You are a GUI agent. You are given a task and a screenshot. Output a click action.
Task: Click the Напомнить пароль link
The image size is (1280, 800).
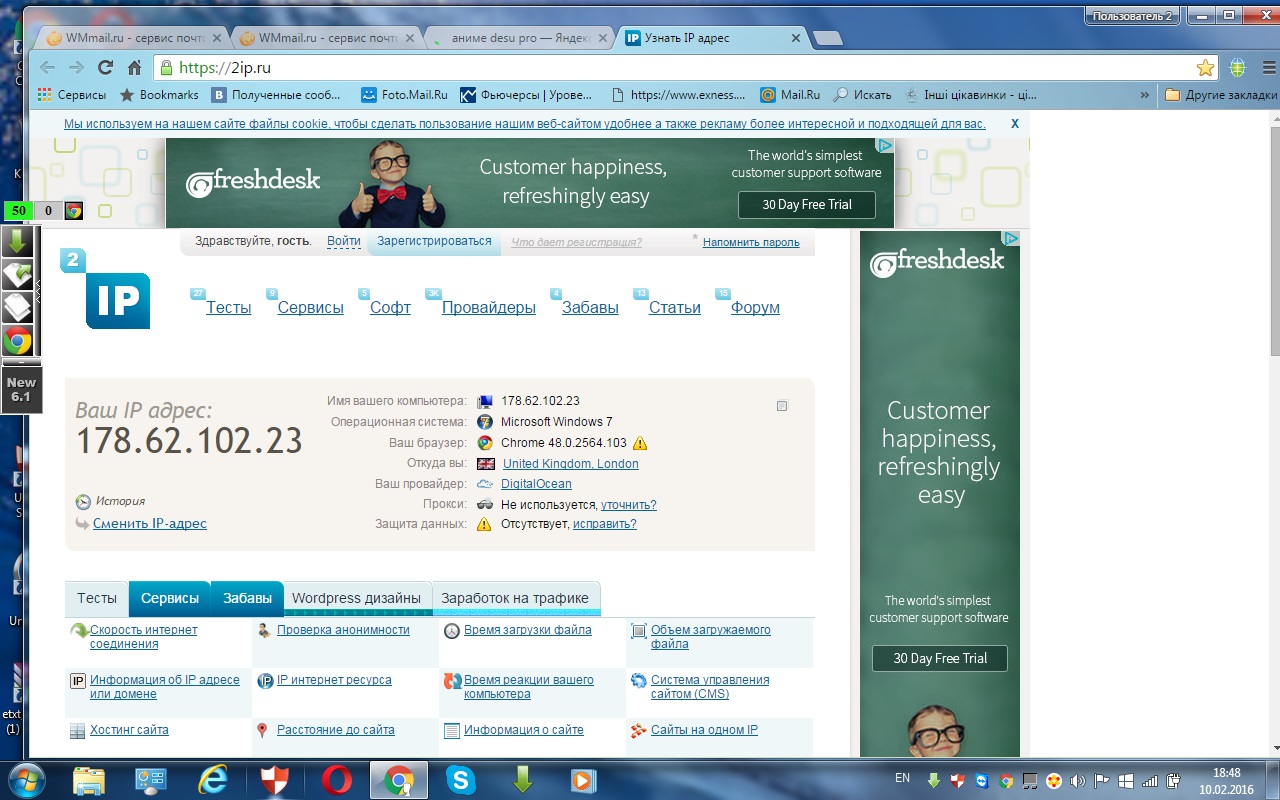point(751,242)
